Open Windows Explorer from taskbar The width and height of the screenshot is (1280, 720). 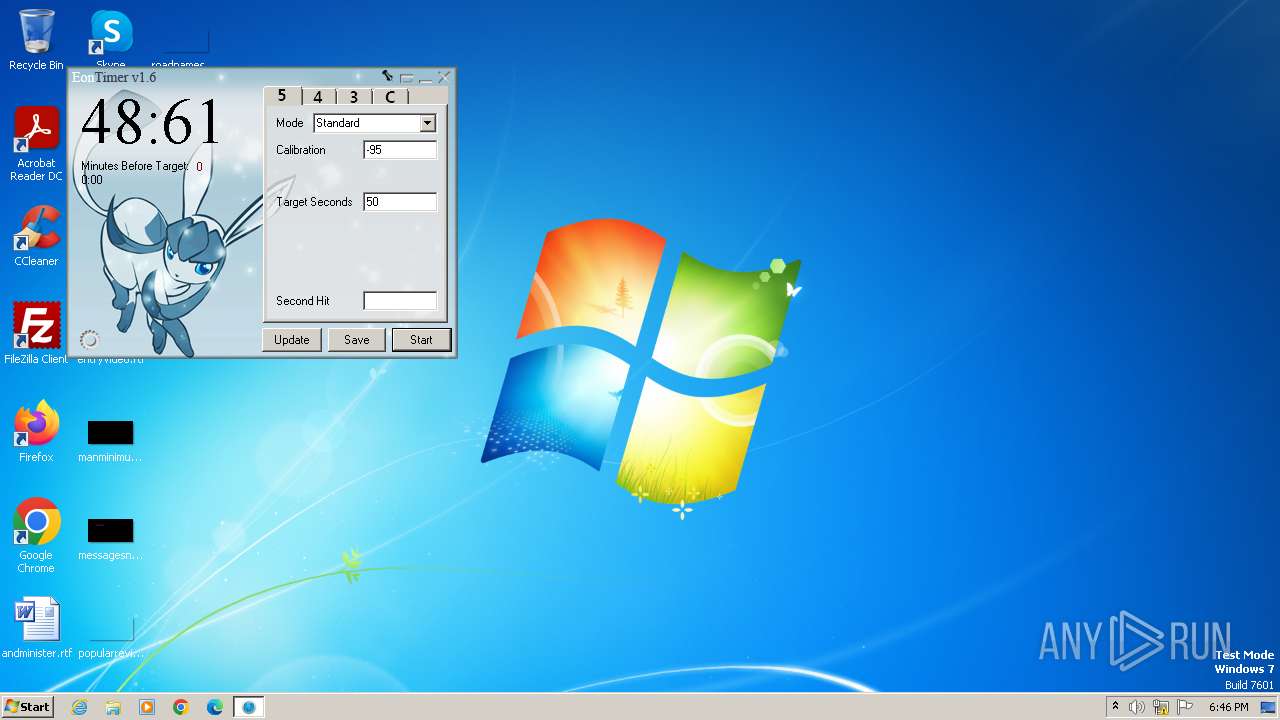point(113,707)
